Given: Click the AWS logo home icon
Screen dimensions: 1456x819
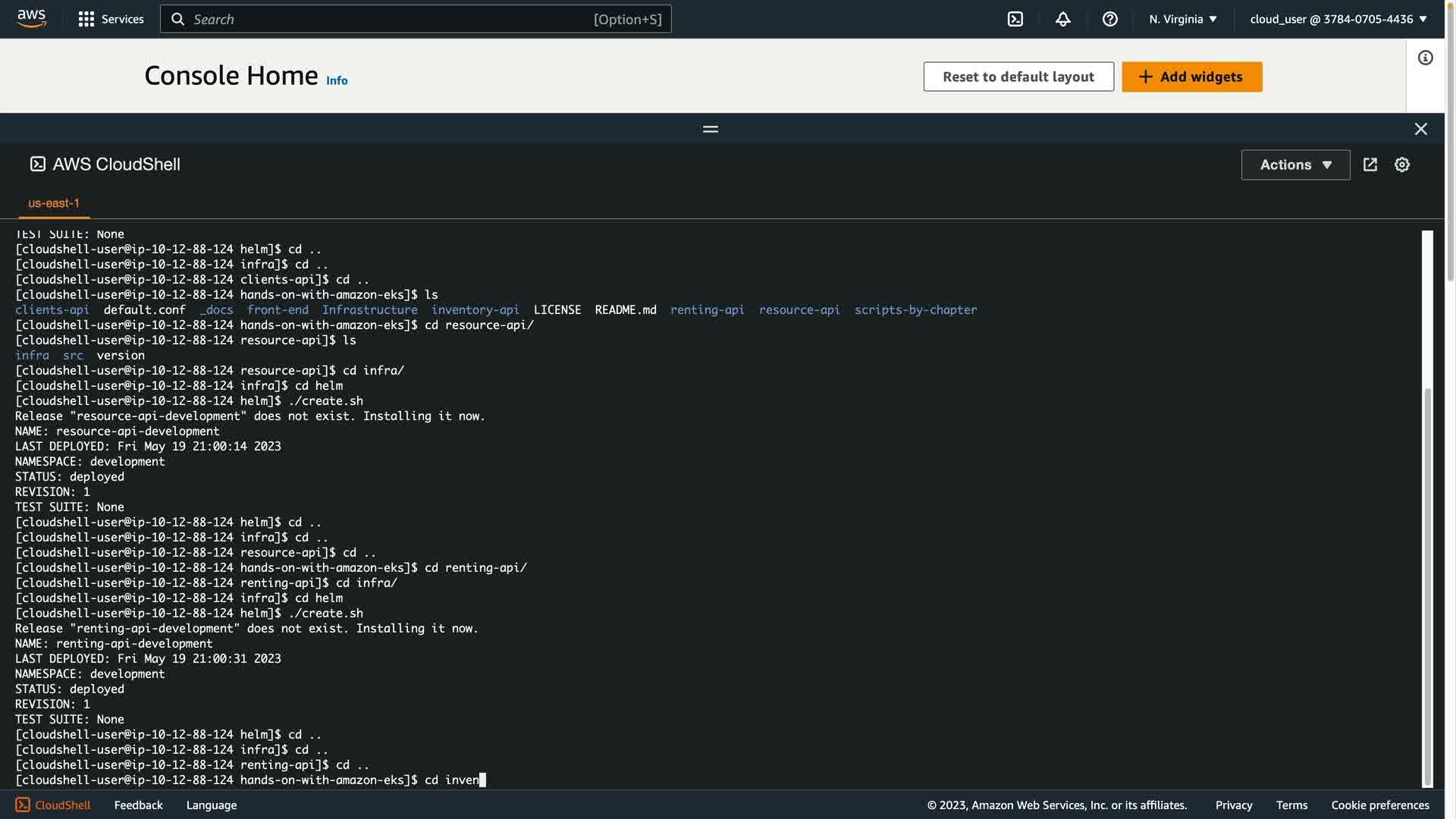Looking at the screenshot, I should (x=31, y=18).
